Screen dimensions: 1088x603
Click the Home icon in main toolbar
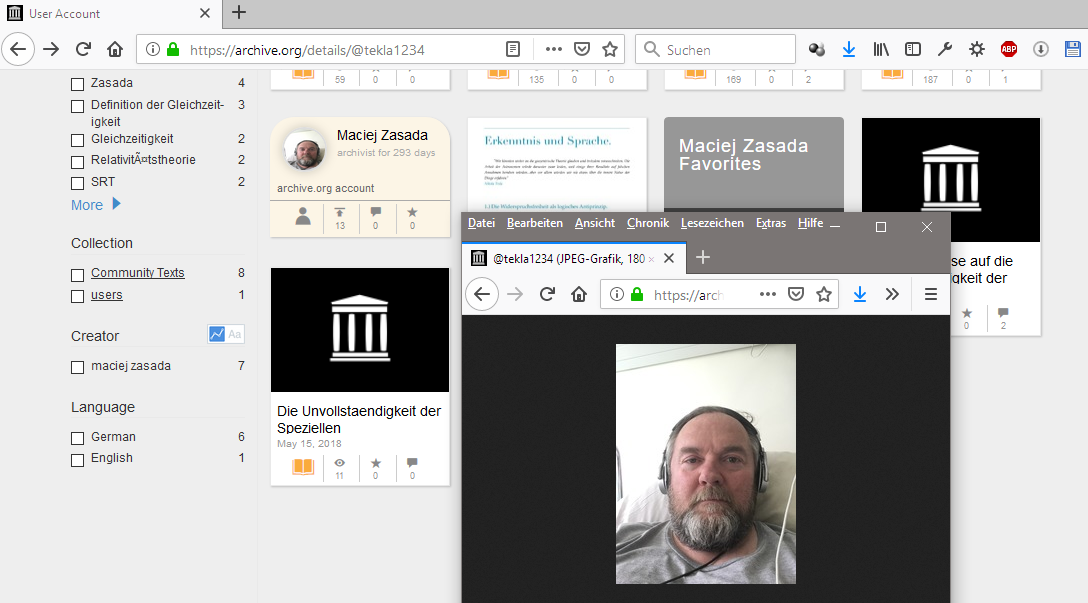coord(115,49)
